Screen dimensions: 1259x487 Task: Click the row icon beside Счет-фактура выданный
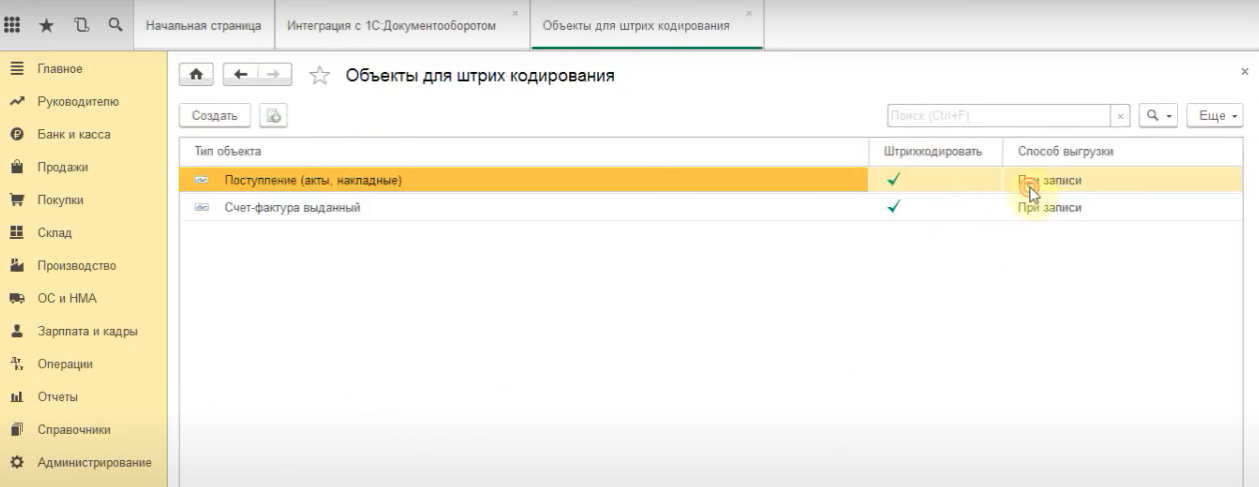[202, 208]
